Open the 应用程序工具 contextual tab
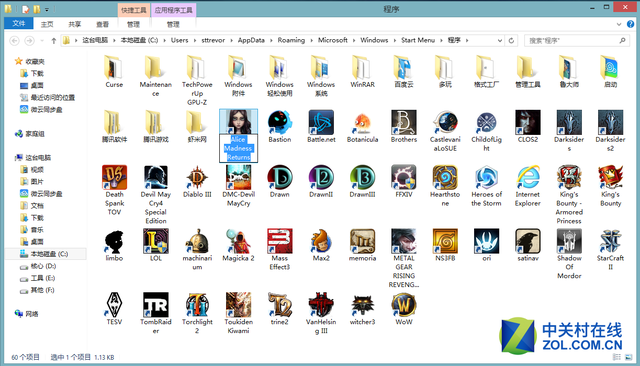 pyautogui.click(x=173, y=10)
